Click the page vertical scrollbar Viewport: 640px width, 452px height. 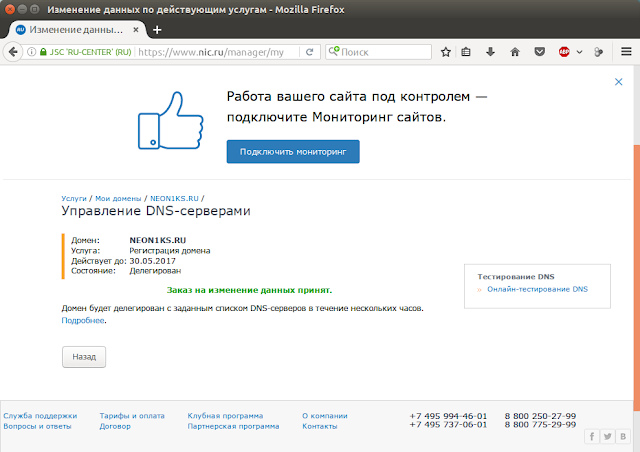(x=636, y=278)
